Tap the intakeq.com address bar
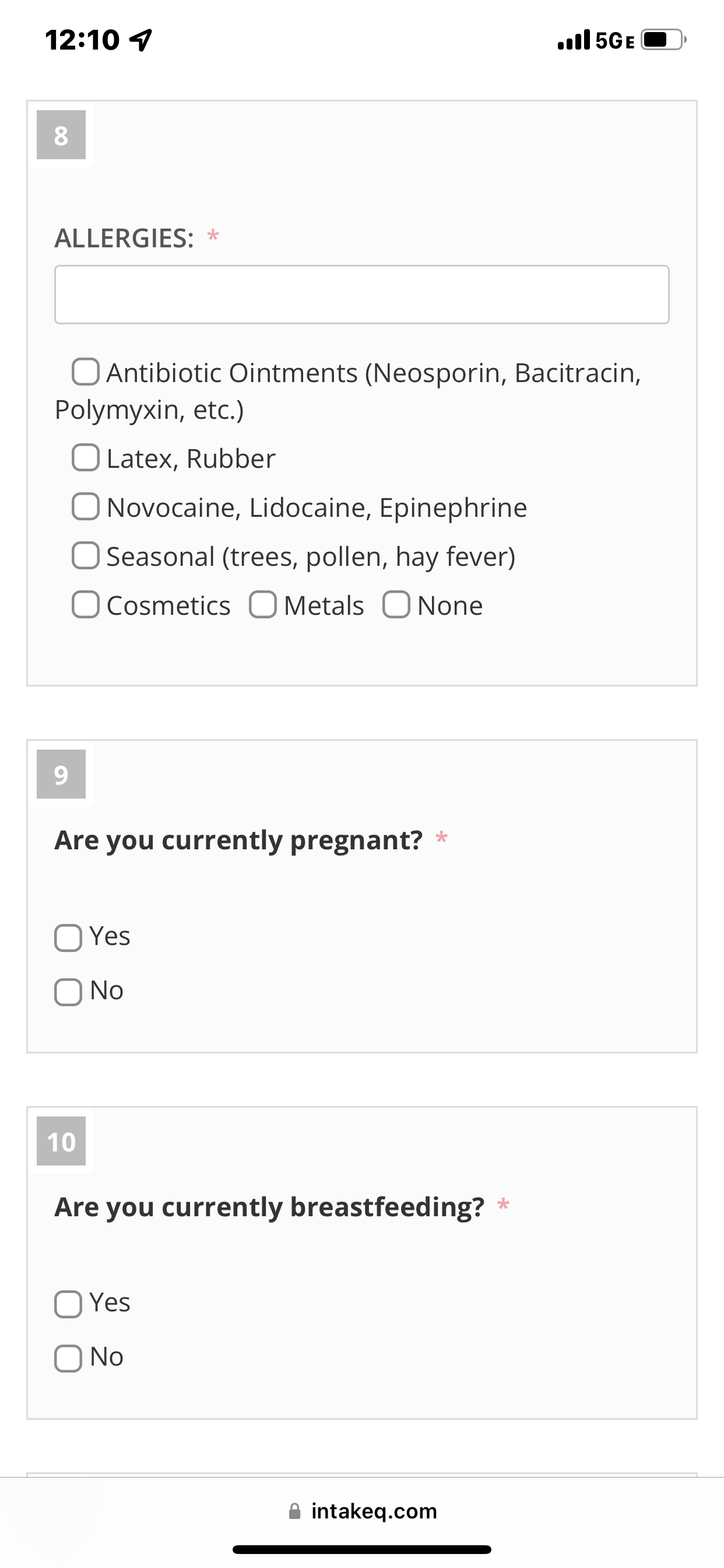This screenshot has width=724, height=1568. [362, 1511]
